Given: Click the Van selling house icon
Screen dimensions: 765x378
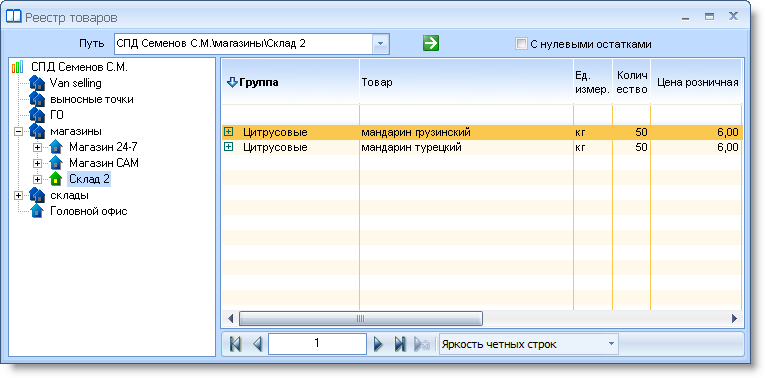Looking at the screenshot, I should (x=37, y=83).
